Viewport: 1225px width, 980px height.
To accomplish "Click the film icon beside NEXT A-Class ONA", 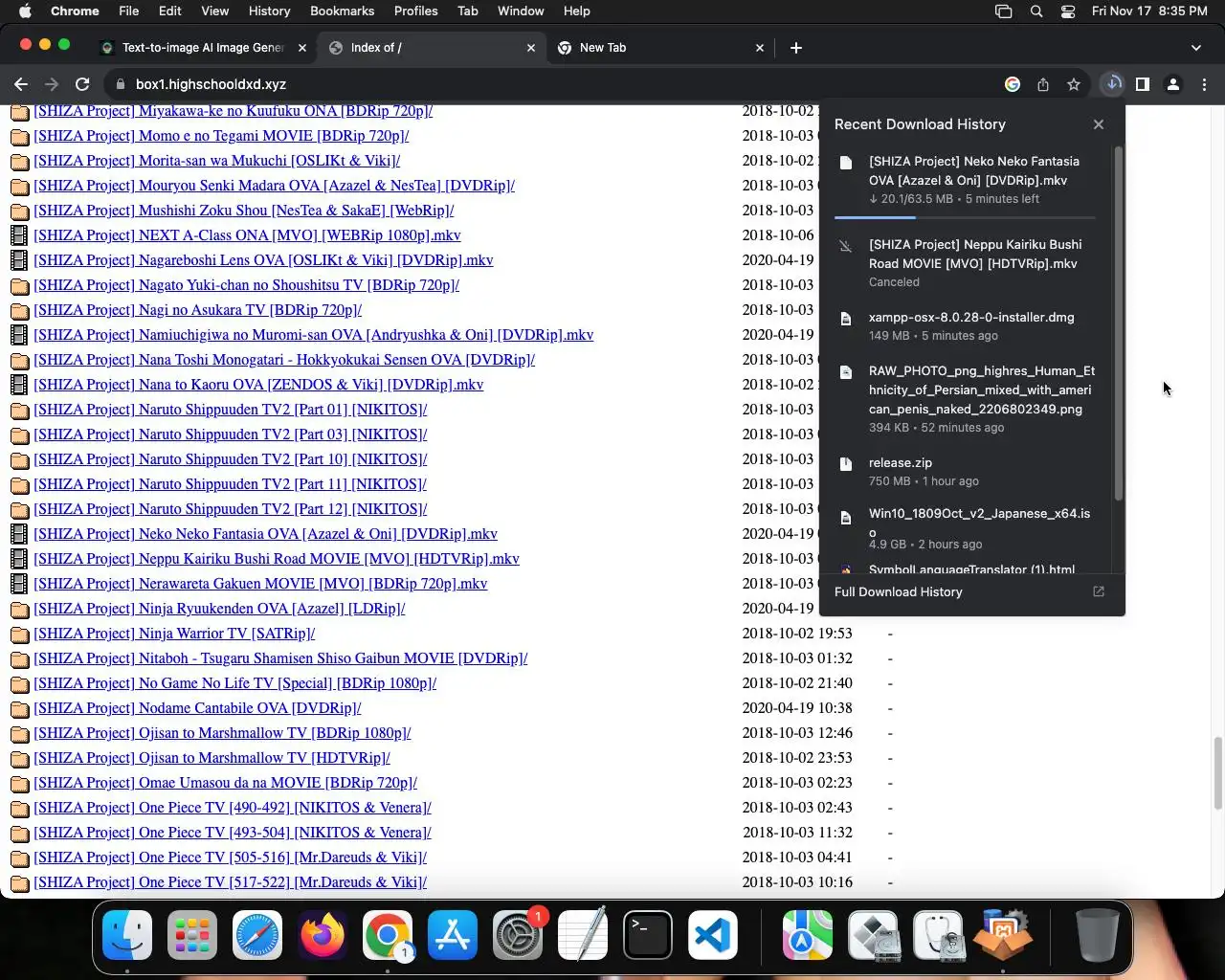I will point(18,235).
